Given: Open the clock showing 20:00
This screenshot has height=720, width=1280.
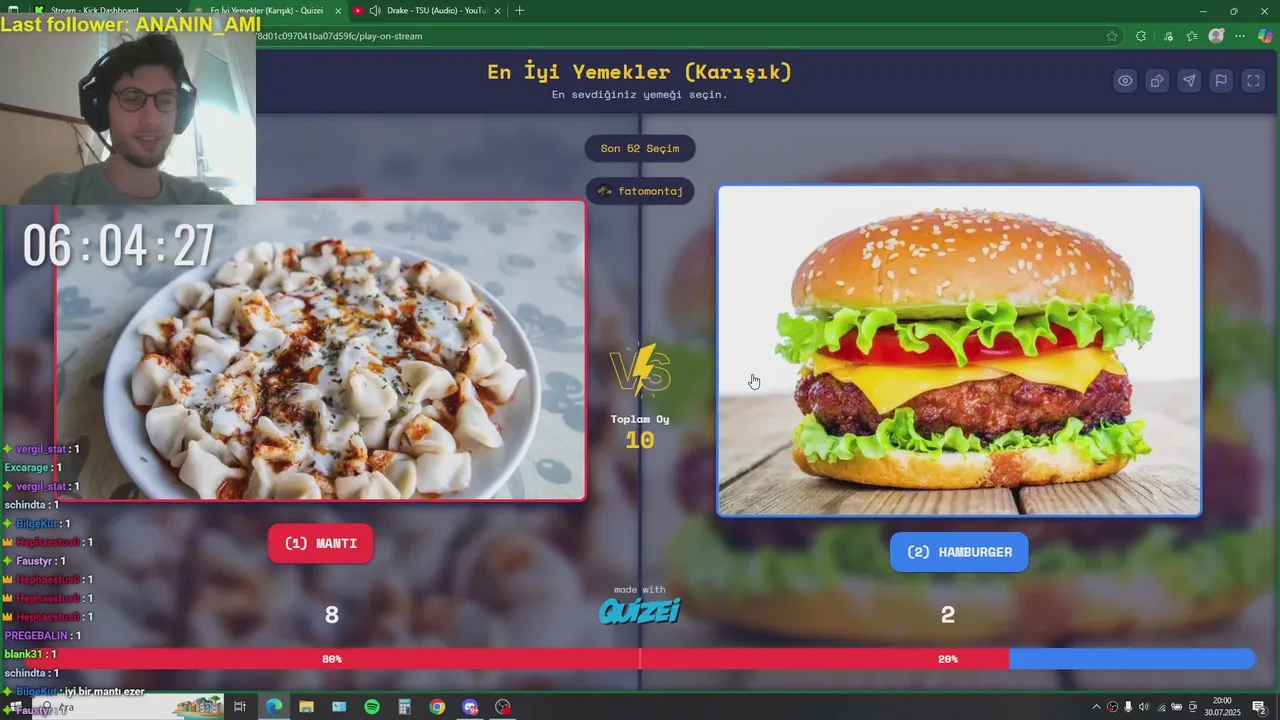Looking at the screenshot, I should [x=1222, y=707].
